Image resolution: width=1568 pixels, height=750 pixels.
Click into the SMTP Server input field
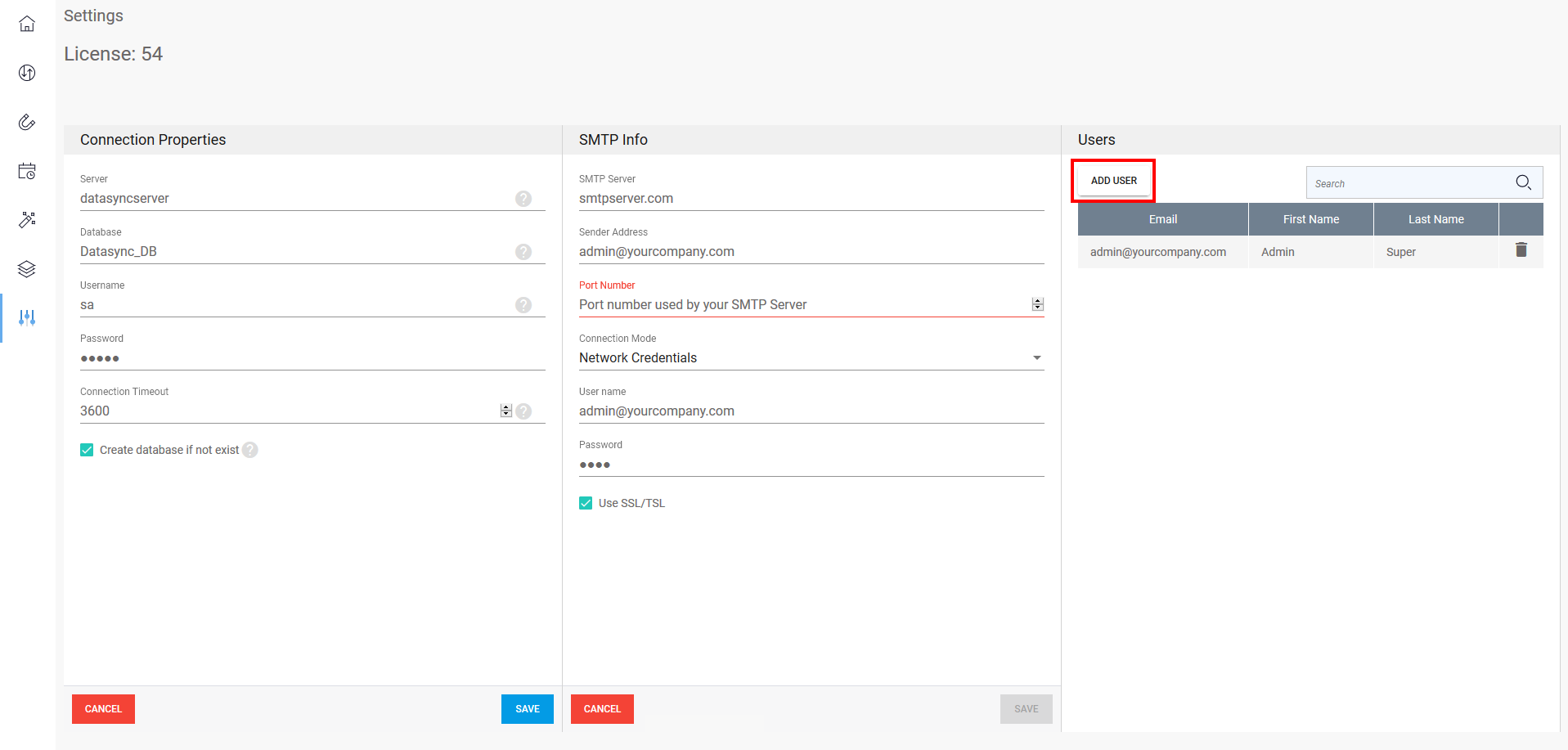coord(810,199)
